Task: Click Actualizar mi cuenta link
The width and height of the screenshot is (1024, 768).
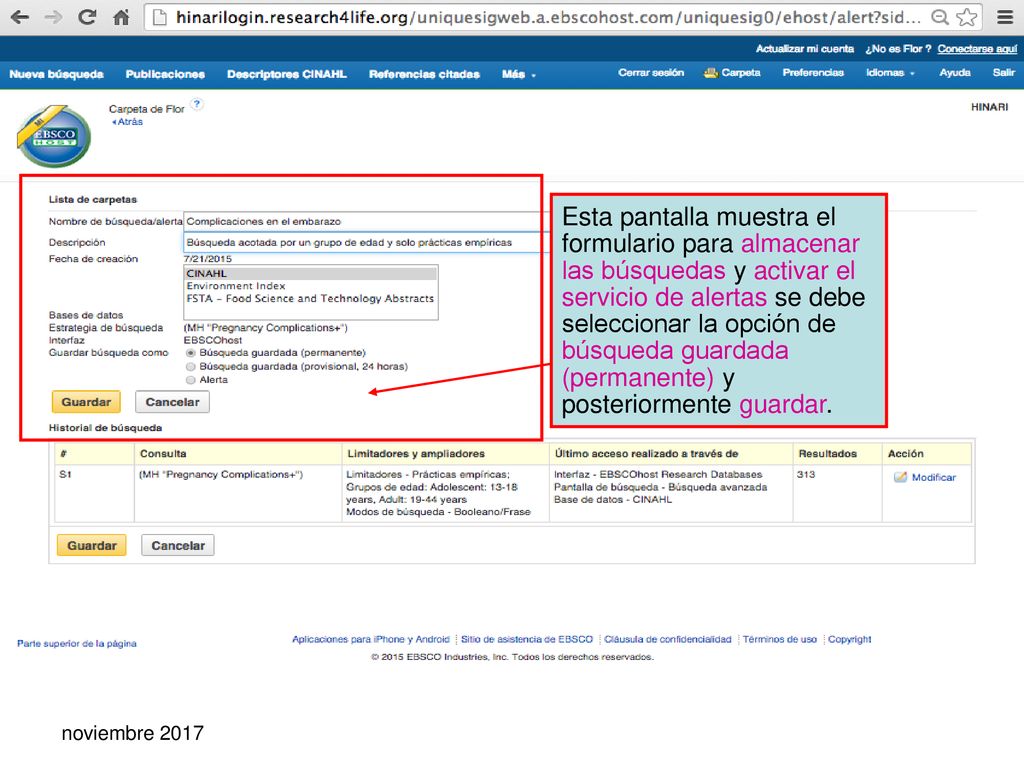Action: coord(805,49)
